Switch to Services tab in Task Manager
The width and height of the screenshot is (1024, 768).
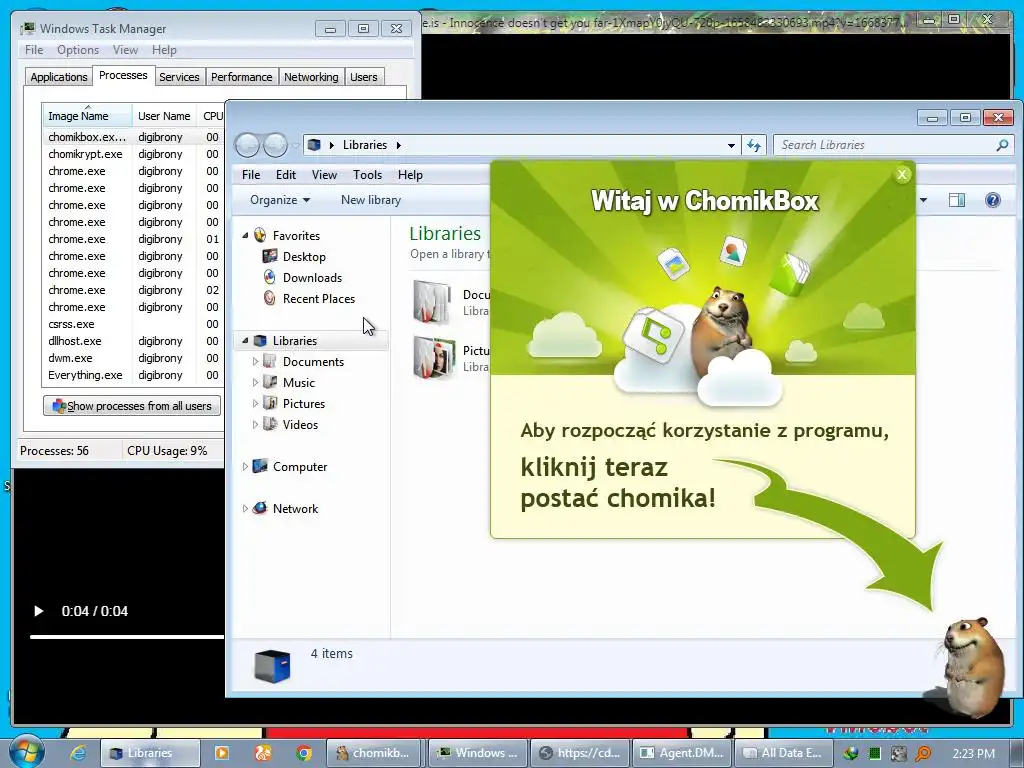[179, 77]
